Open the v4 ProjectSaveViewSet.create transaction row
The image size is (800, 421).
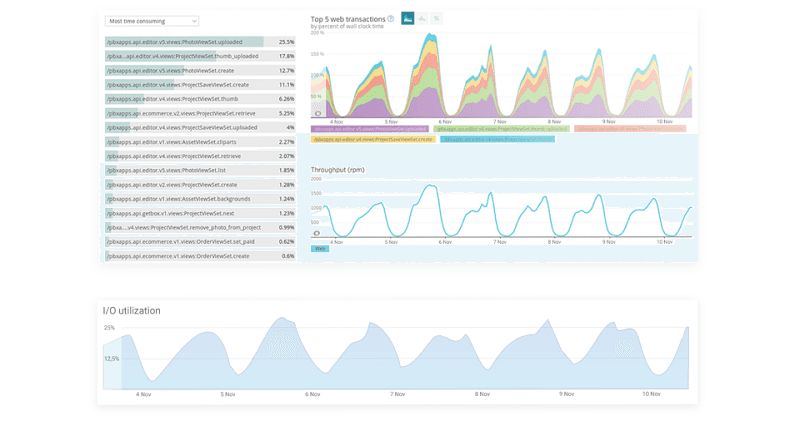pyautogui.click(x=200, y=85)
